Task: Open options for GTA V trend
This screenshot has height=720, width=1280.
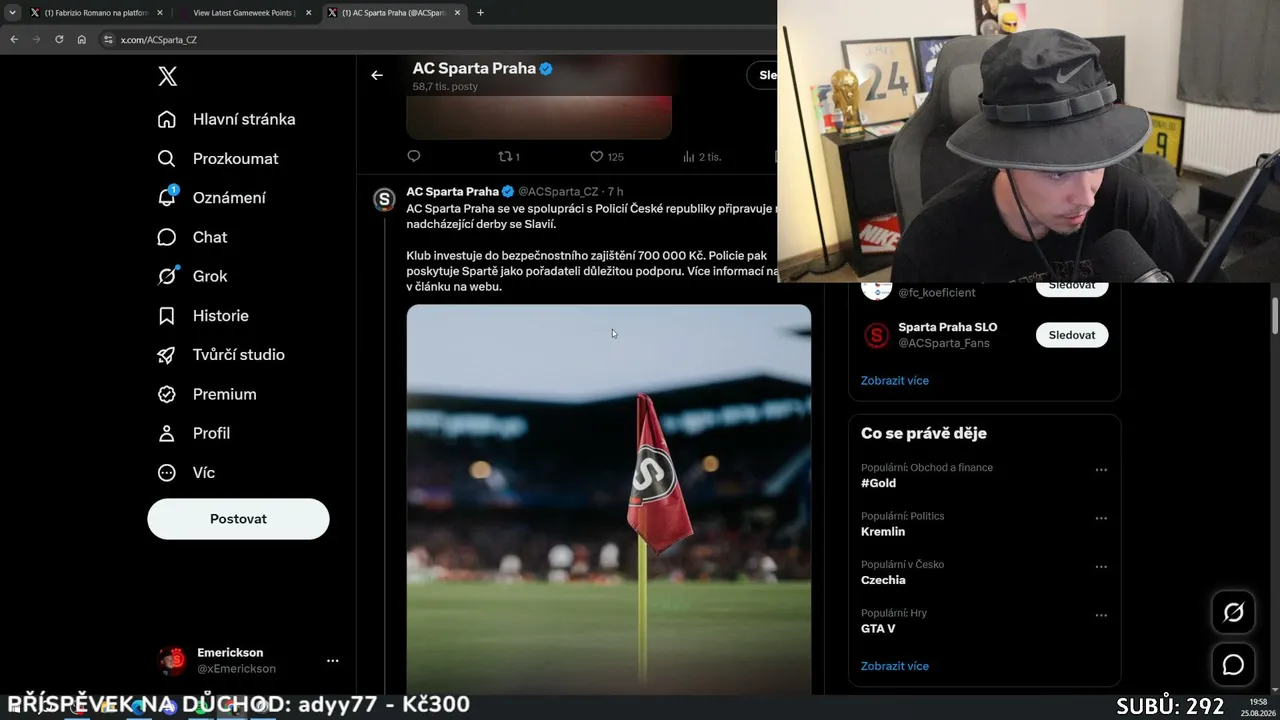Action: tap(1101, 615)
